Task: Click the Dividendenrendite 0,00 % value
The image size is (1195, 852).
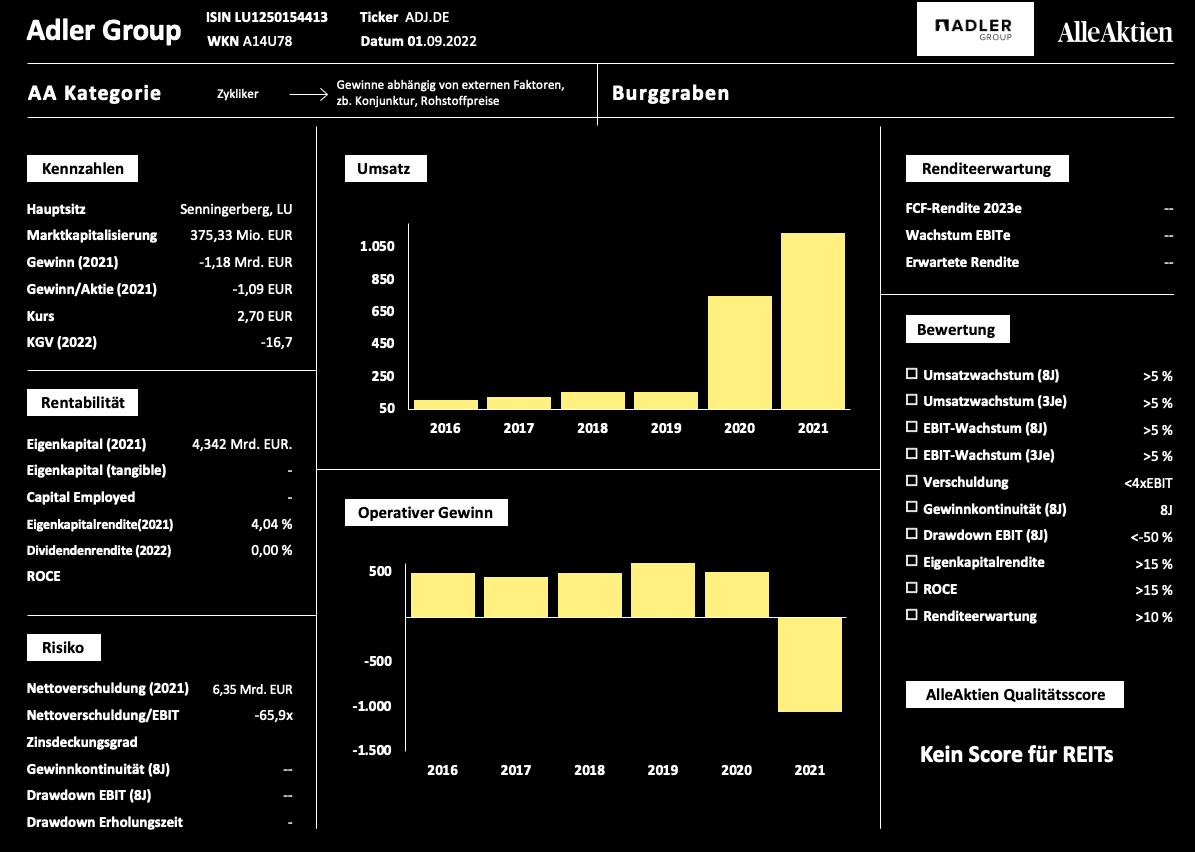Action: click(x=272, y=549)
